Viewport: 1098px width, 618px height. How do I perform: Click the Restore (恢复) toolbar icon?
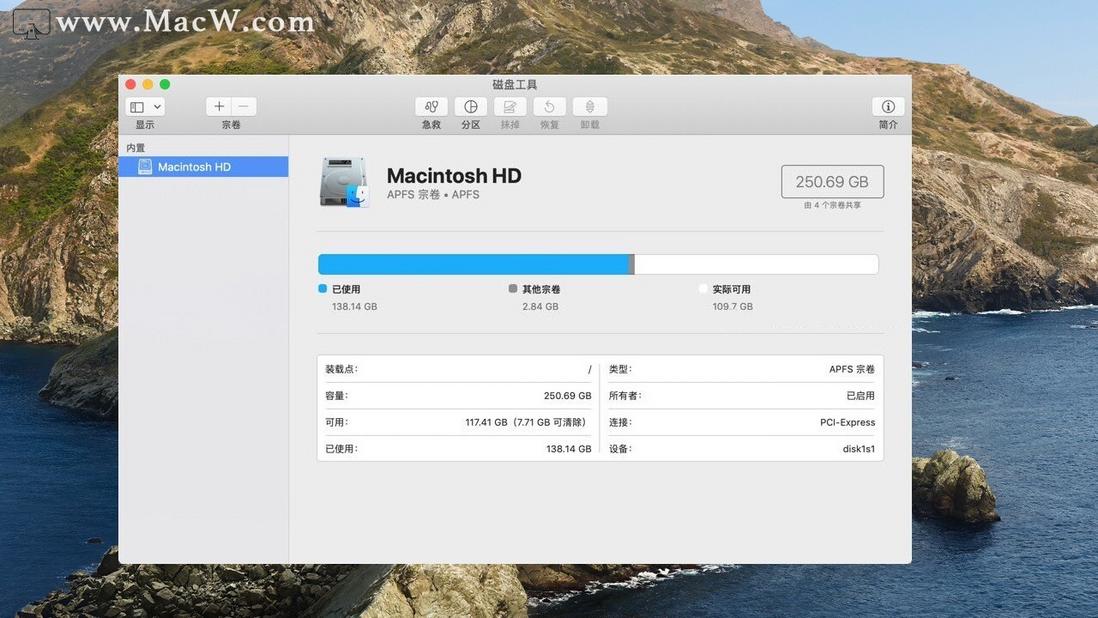(x=550, y=106)
